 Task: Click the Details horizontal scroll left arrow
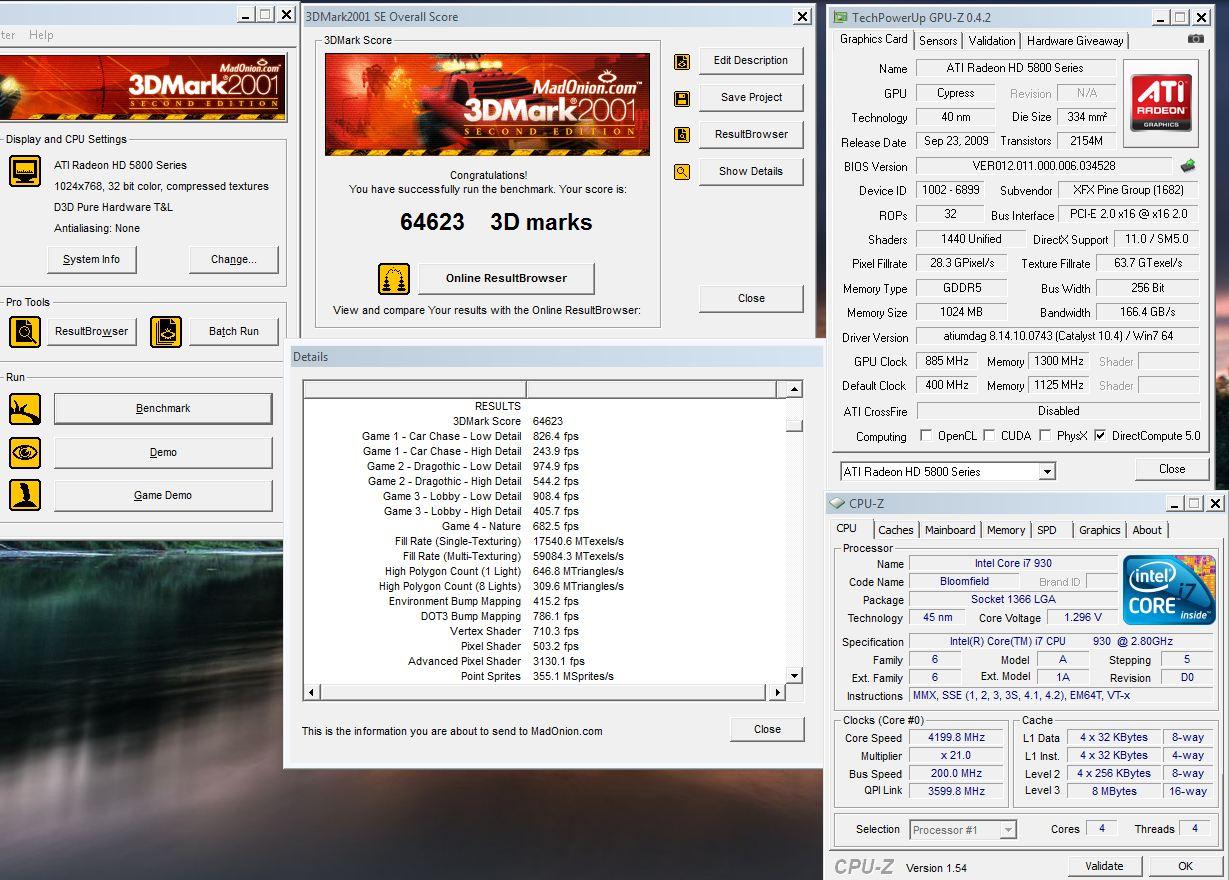click(x=311, y=692)
